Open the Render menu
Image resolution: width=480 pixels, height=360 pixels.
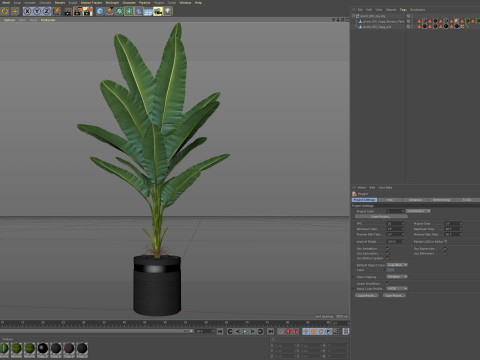60,3
